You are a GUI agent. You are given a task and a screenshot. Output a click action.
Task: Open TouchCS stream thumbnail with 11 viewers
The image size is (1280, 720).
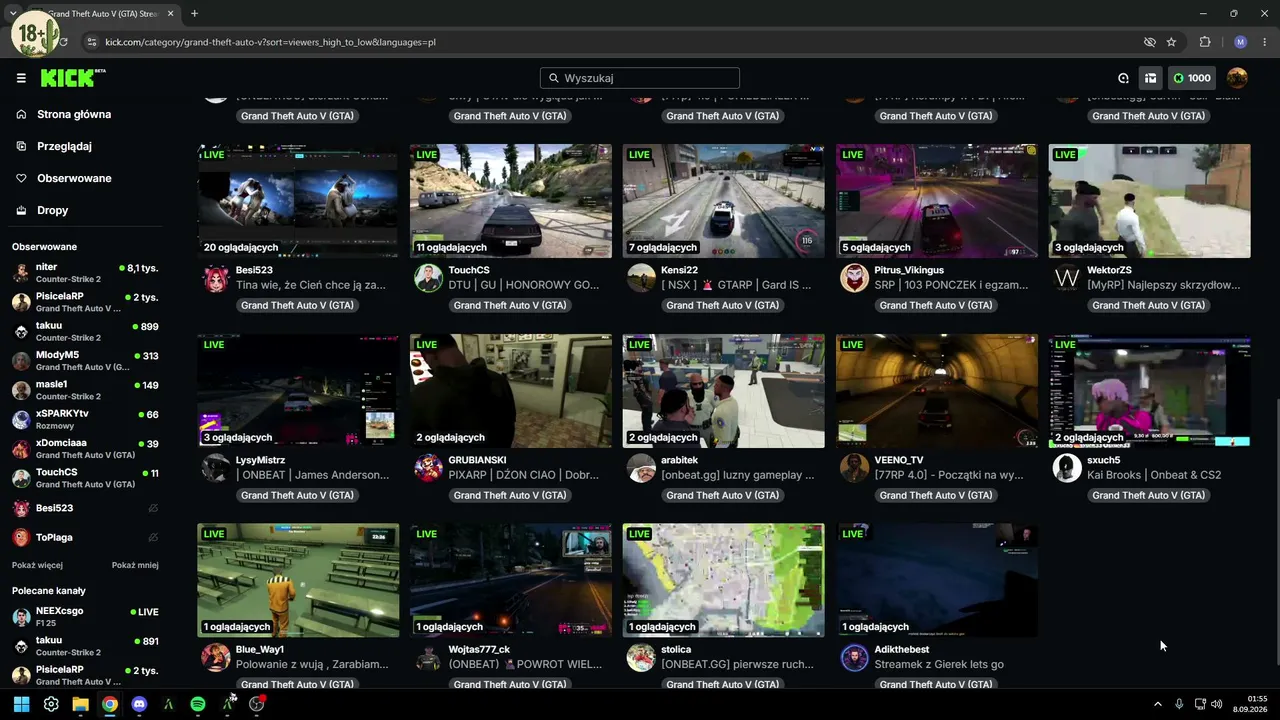[x=511, y=201]
